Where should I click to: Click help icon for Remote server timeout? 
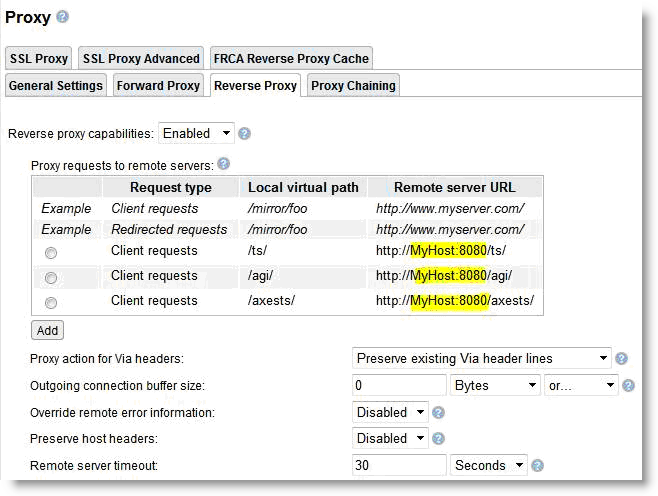pyautogui.click(x=537, y=465)
